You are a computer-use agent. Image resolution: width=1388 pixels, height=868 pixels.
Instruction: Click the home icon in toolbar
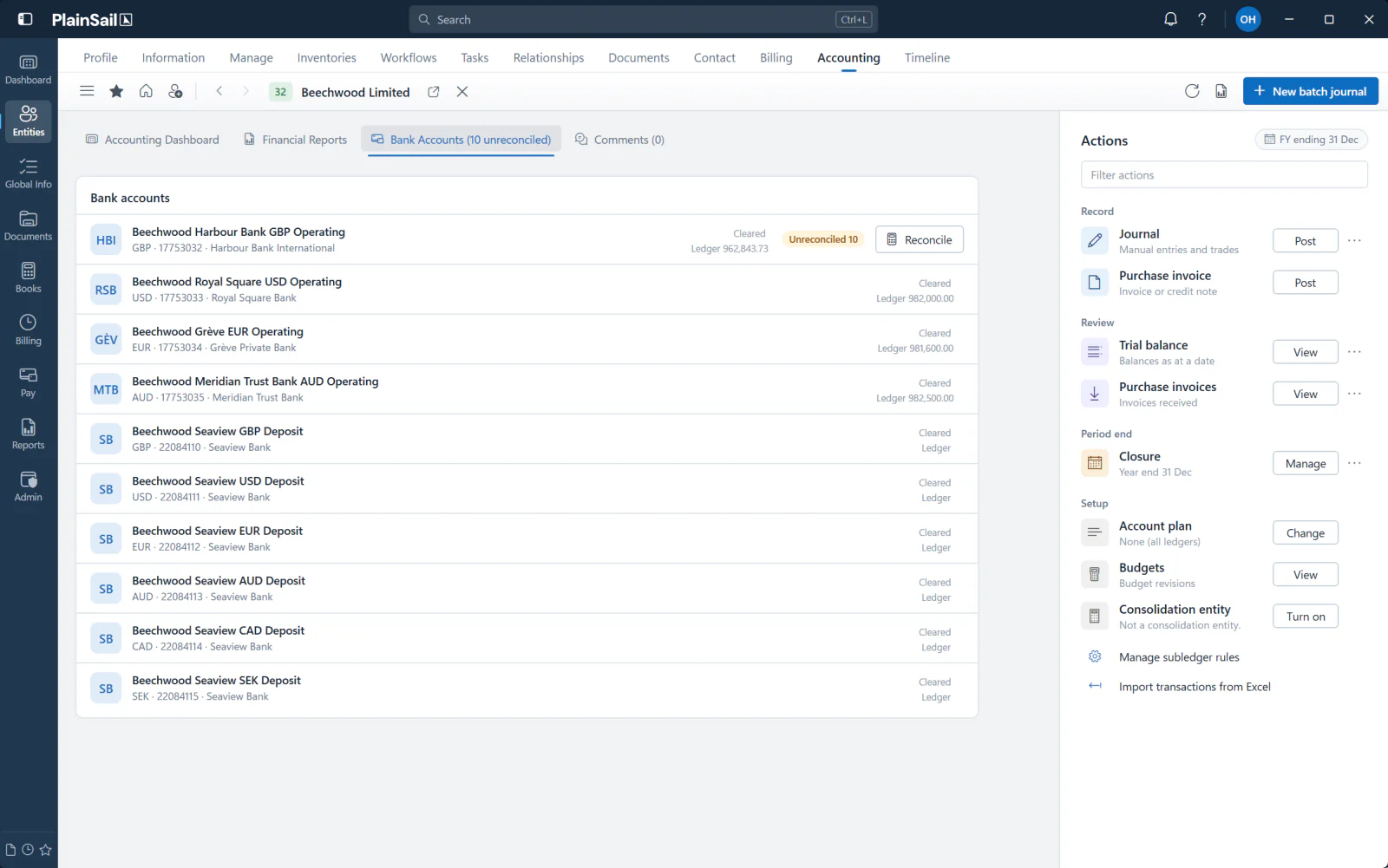coord(146,91)
